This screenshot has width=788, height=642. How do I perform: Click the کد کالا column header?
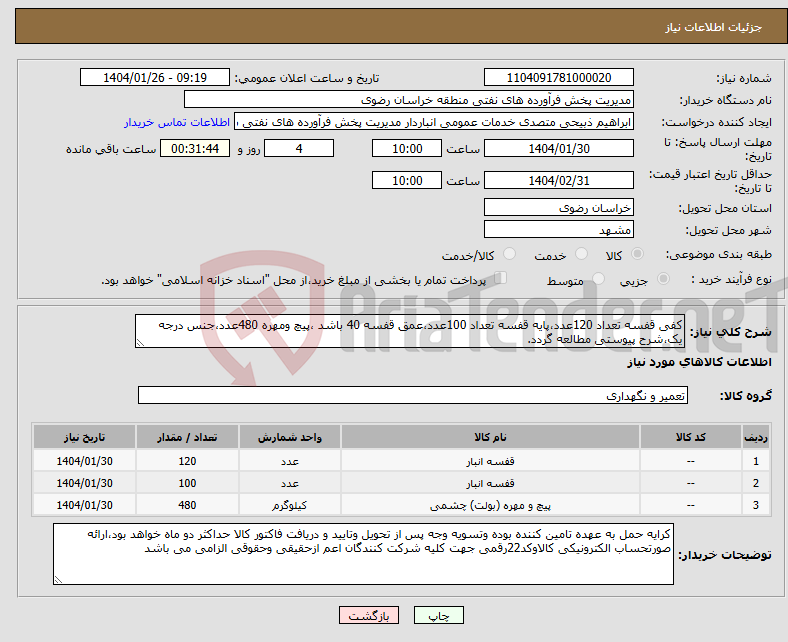point(691,437)
